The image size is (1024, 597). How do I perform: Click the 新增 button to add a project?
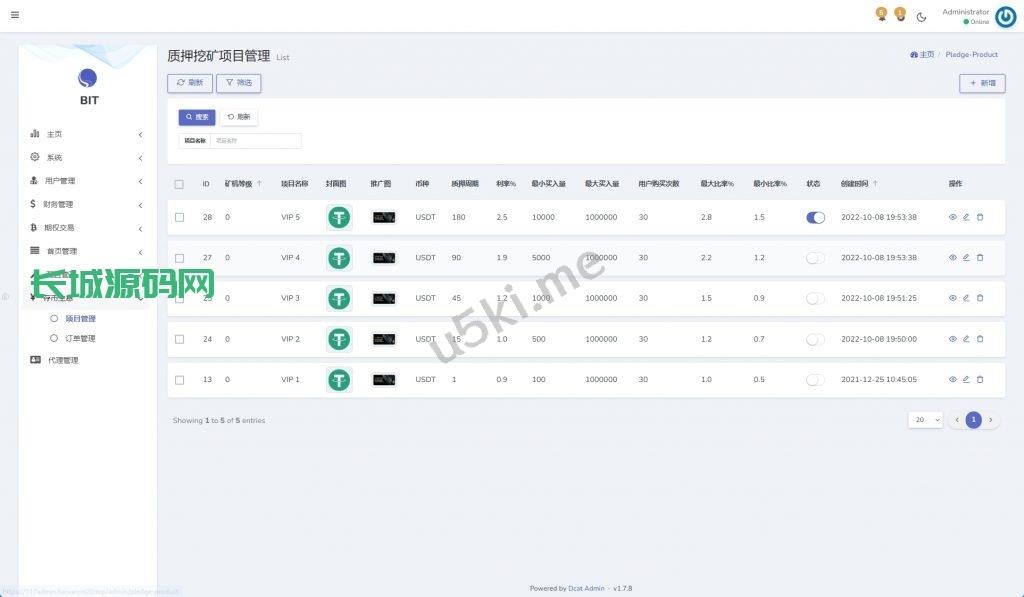(x=982, y=83)
